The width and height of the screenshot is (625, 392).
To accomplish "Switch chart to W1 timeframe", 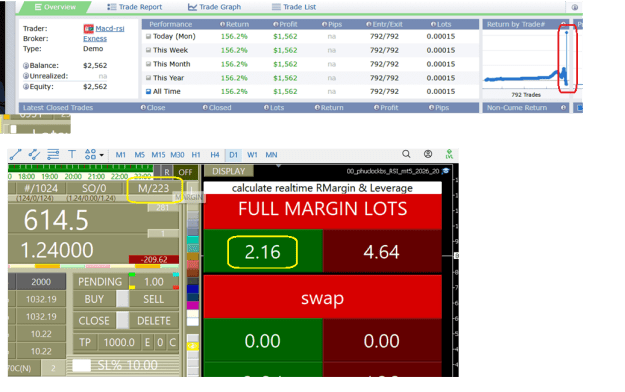I will pos(252,155).
